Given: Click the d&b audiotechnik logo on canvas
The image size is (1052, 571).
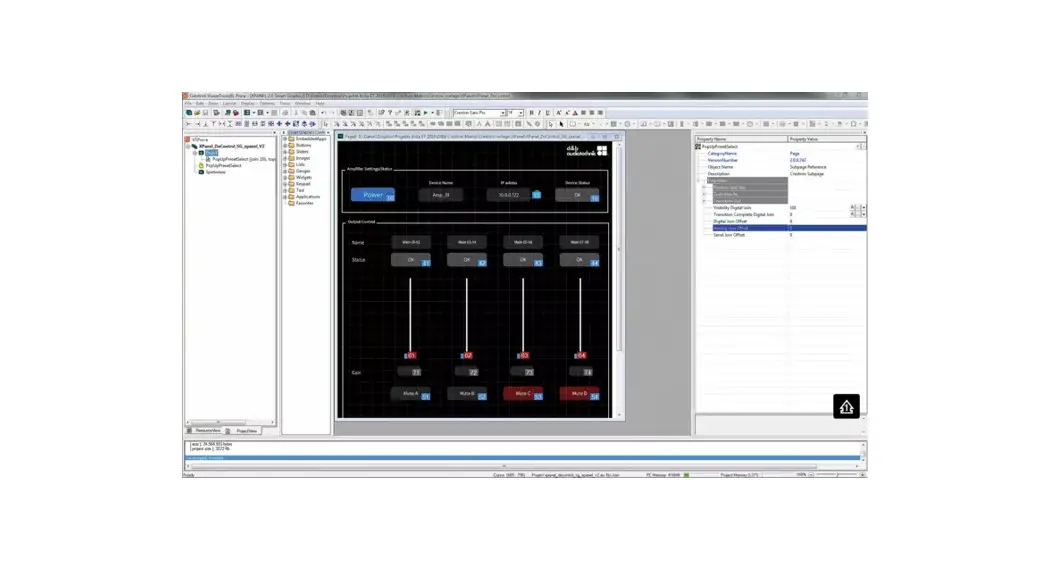Looking at the screenshot, I should (586, 151).
